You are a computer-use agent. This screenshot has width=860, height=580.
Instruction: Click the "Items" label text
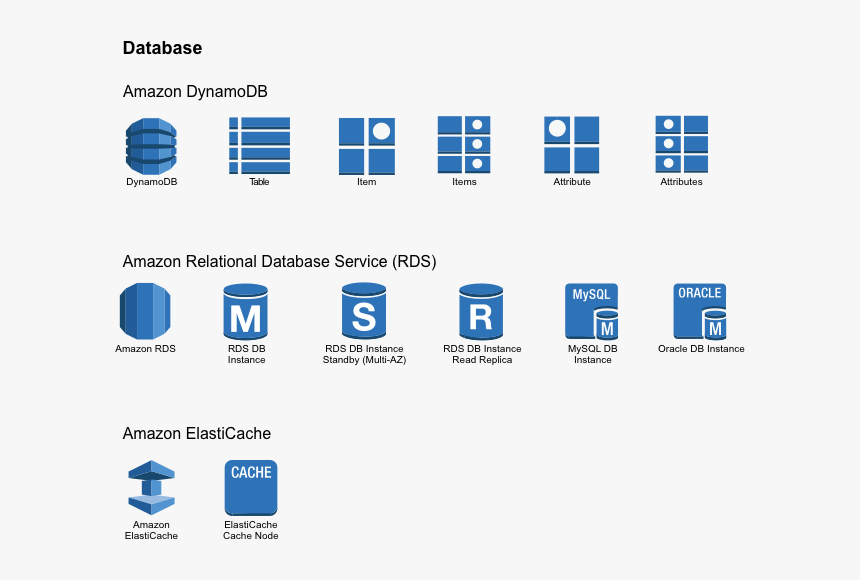click(464, 182)
